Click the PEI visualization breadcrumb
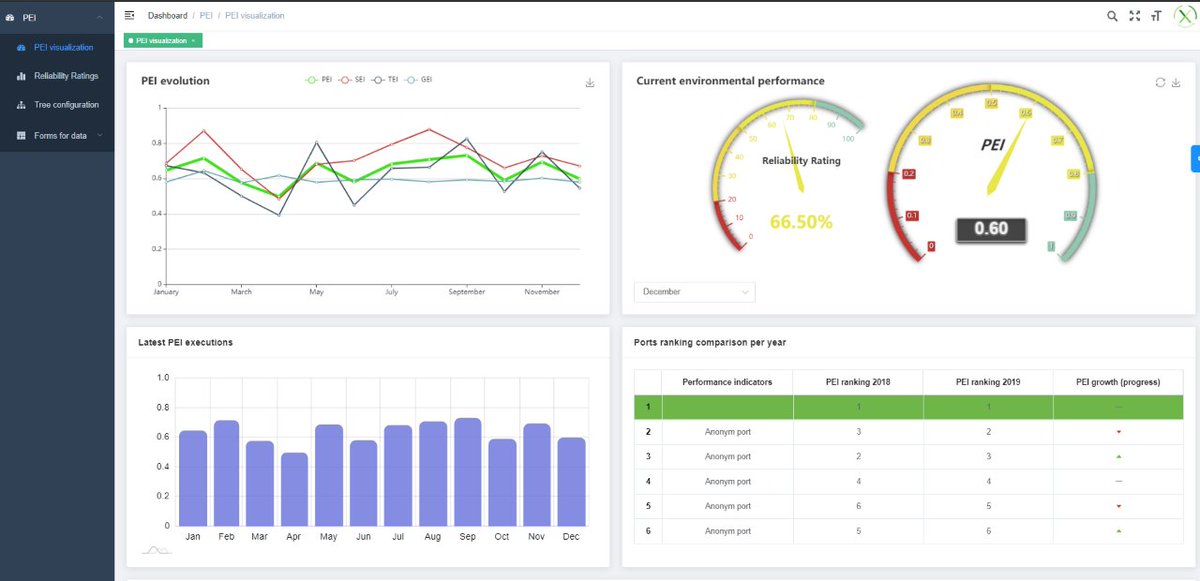 254,16
